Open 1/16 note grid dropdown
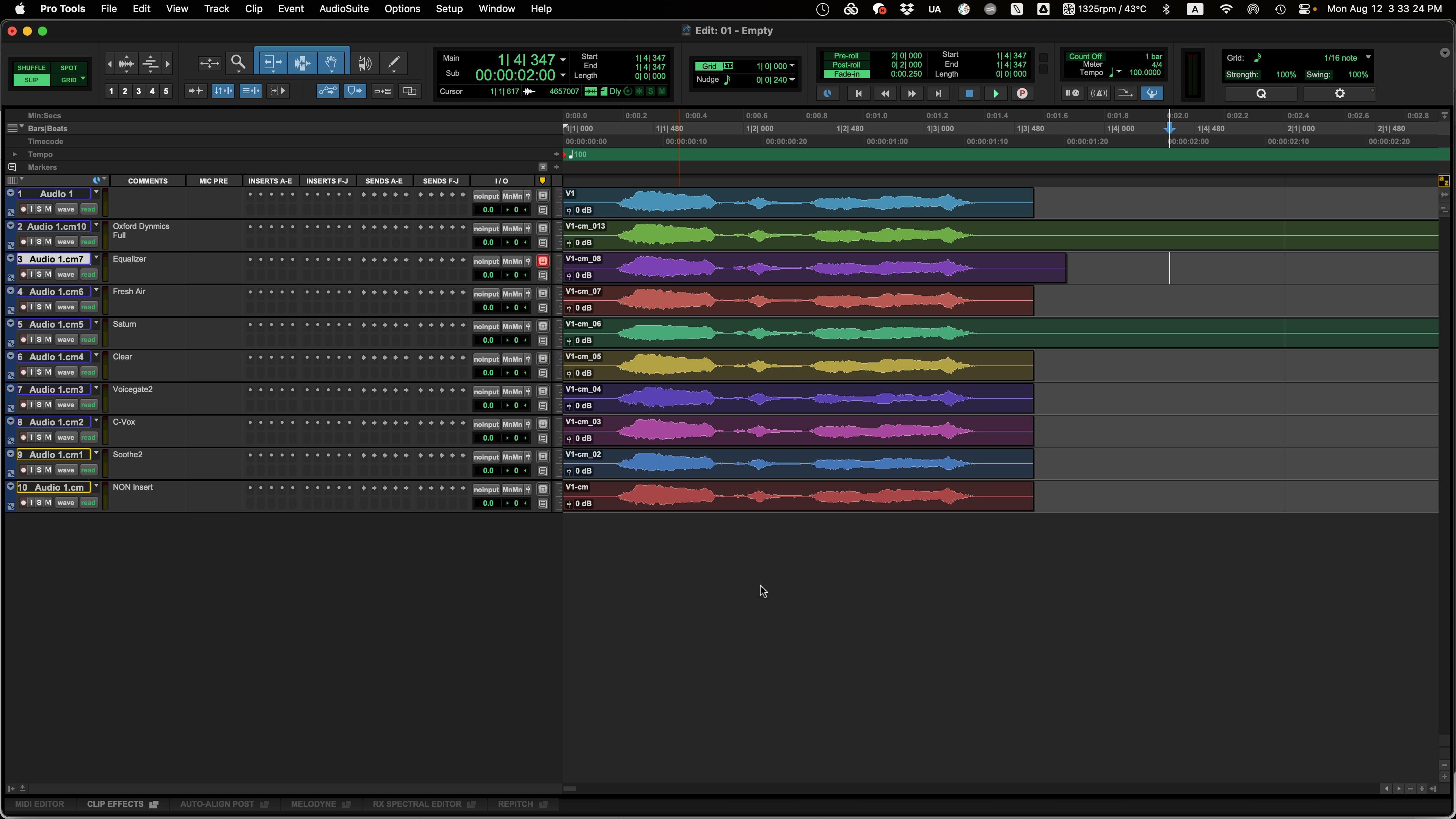 coord(1368,58)
